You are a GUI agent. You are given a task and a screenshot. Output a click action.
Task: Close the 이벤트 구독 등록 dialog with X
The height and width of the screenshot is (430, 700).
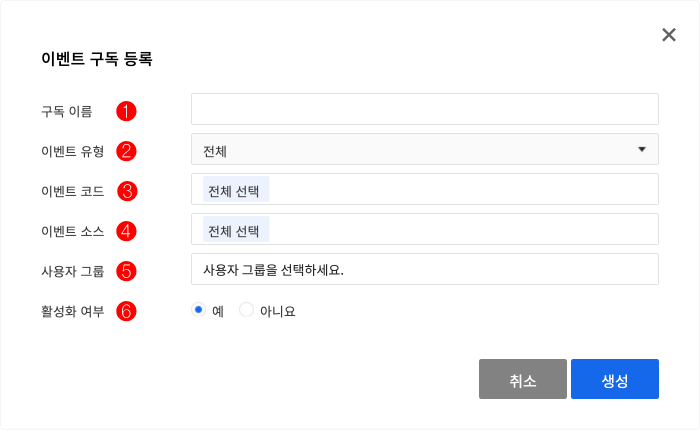click(x=669, y=35)
